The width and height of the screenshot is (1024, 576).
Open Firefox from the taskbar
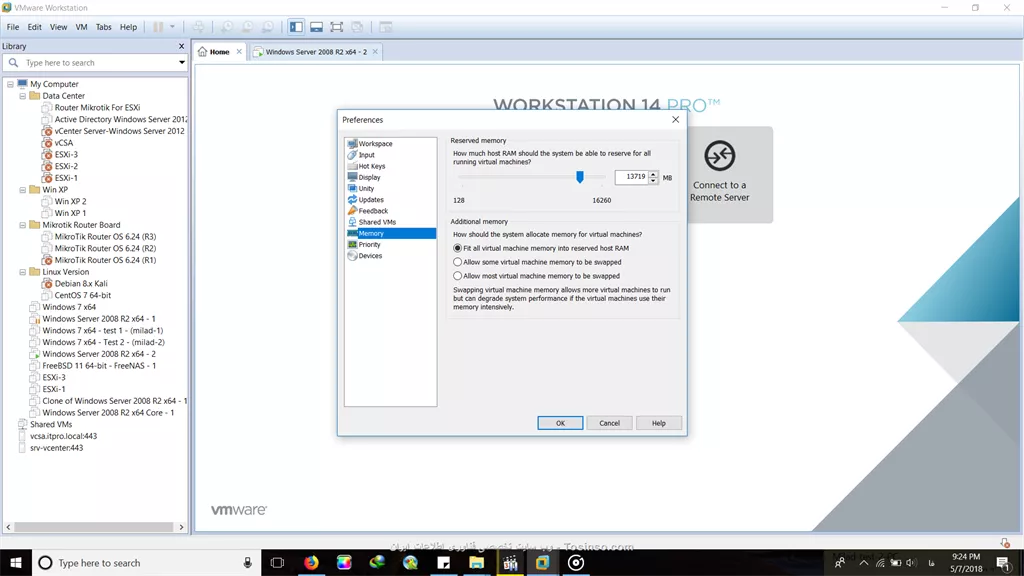312,562
